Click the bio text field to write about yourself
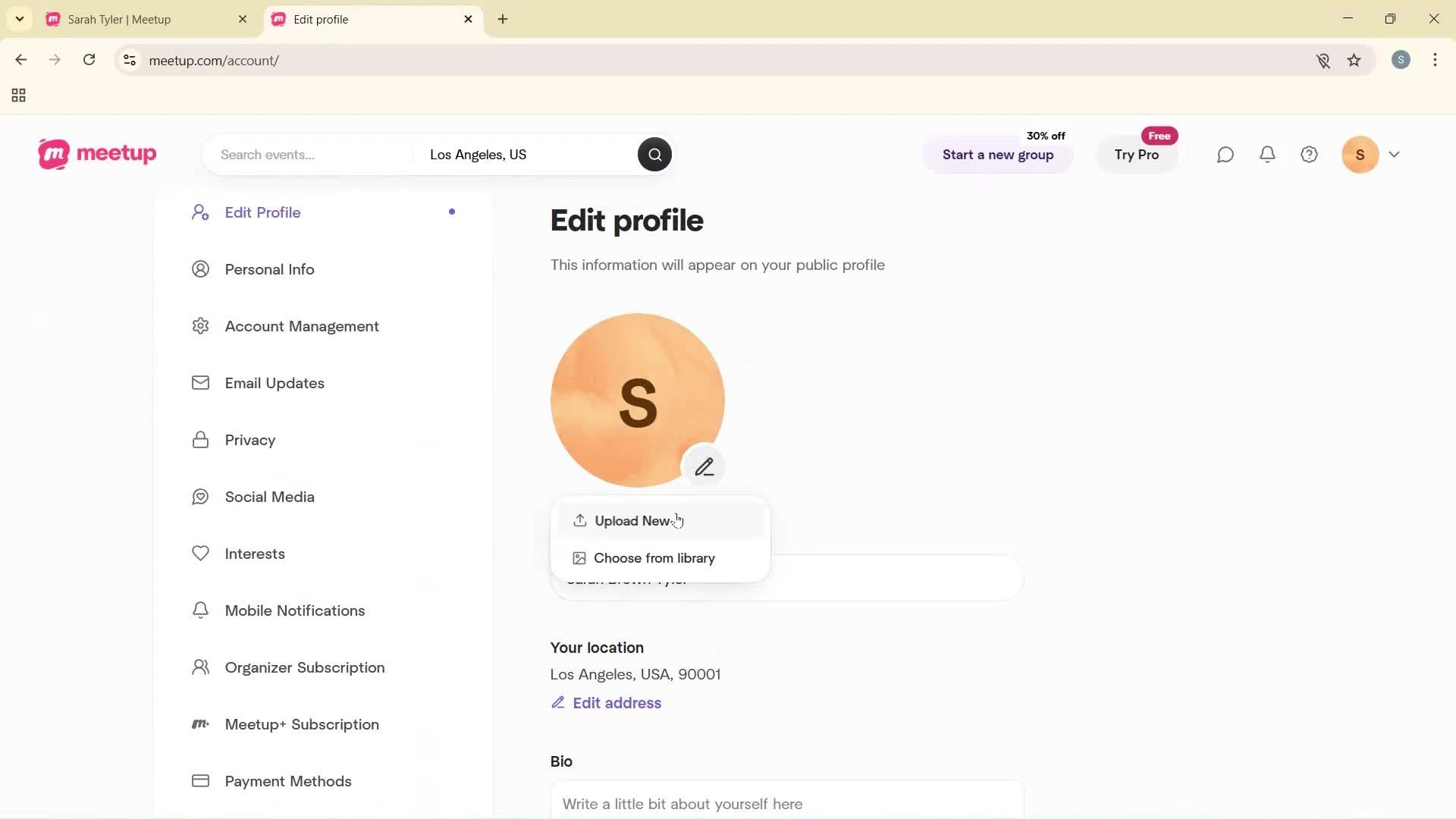 (x=786, y=803)
